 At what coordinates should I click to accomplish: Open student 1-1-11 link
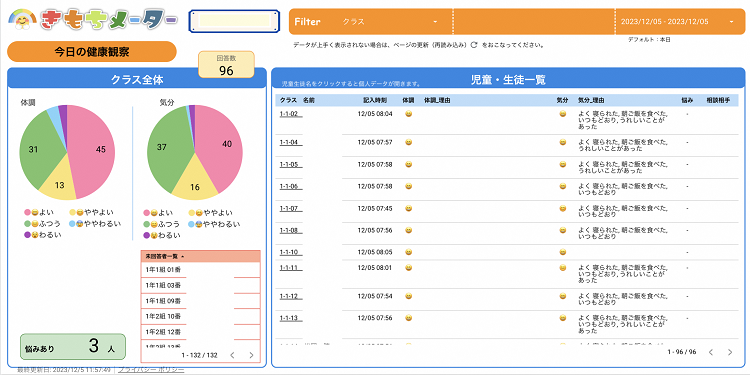[290, 268]
